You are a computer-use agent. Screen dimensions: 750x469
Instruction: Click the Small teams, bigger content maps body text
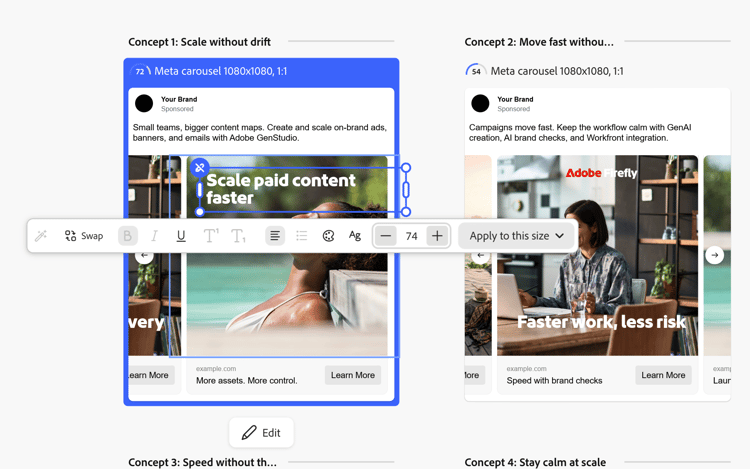click(260, 132)
